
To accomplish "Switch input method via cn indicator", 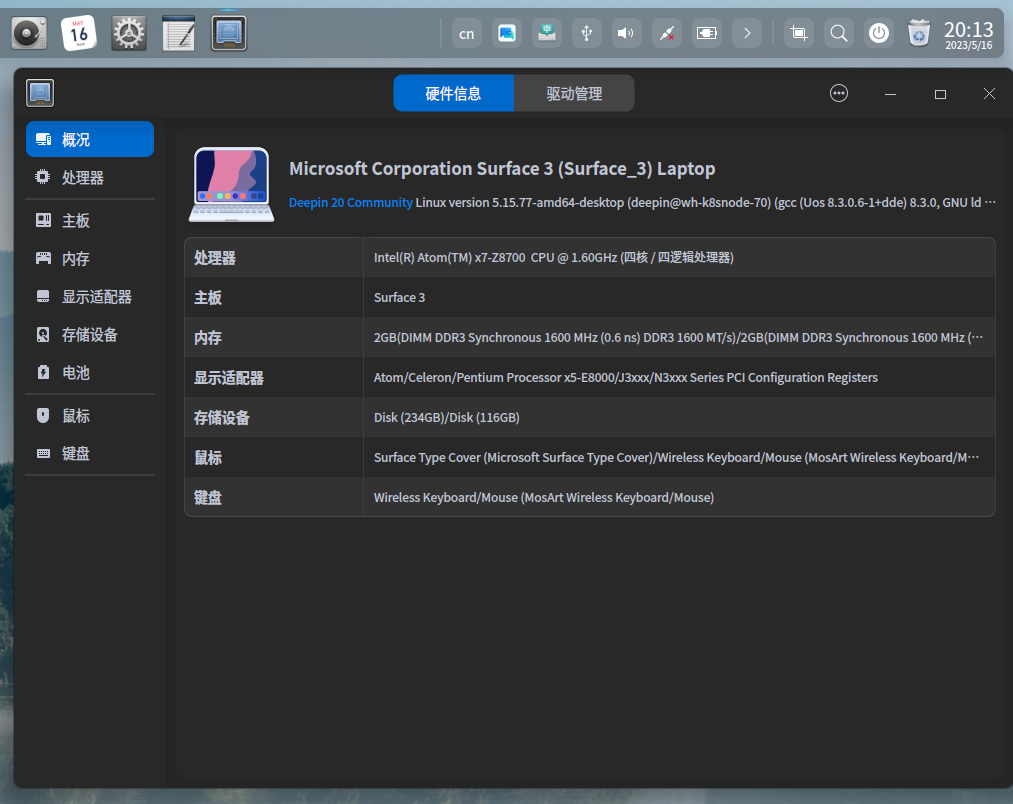I will click(x=466, y=34).
